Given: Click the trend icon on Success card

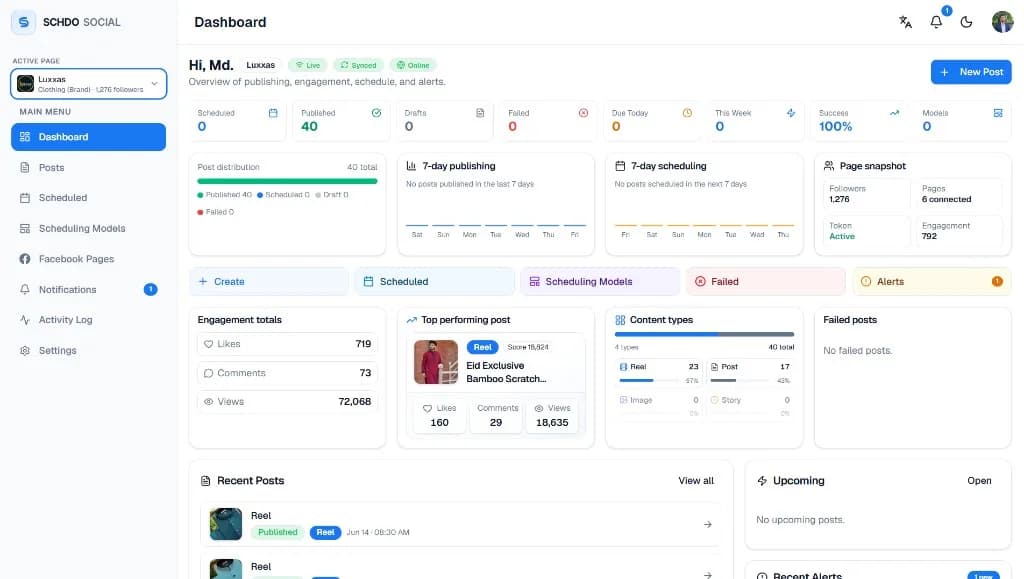Looking at the screenshot, I should [894, 113].
